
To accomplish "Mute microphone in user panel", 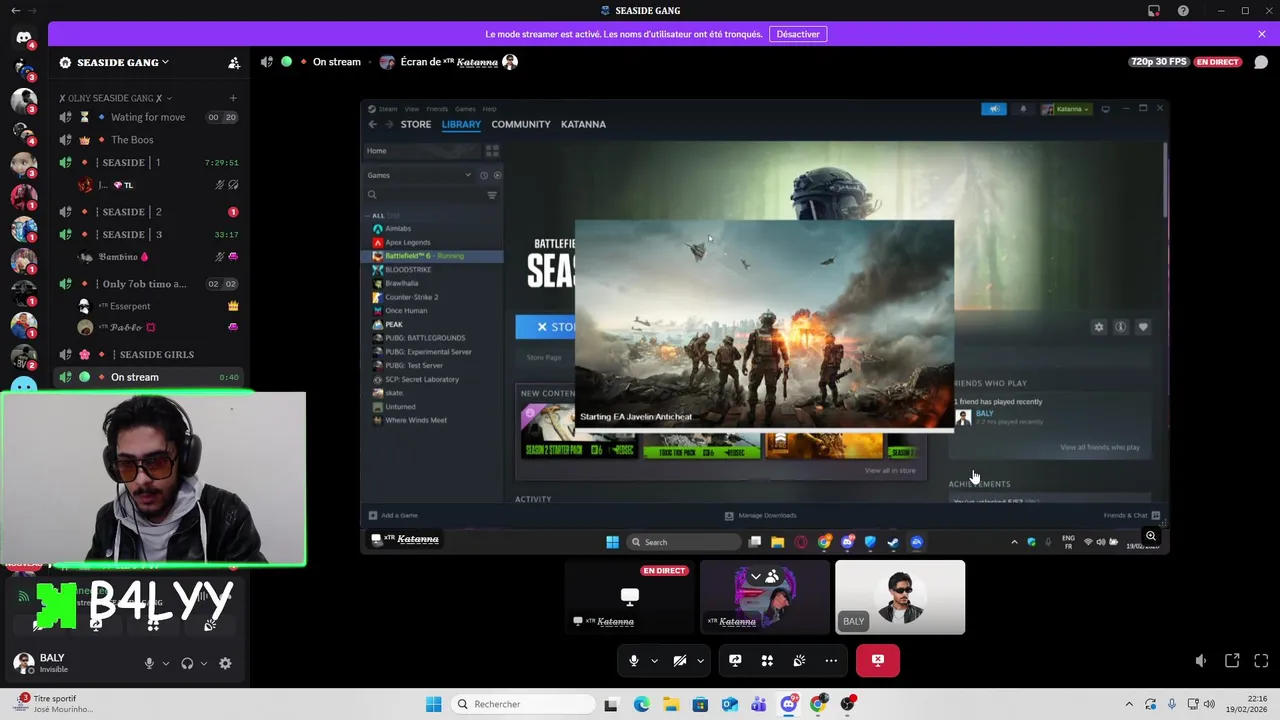I will click(149, 663).
